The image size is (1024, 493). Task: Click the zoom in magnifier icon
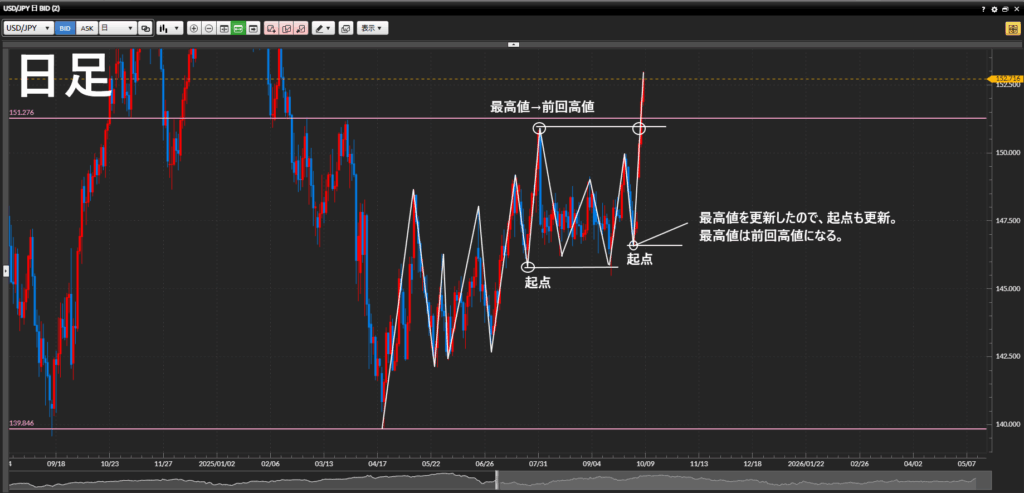pyautogui.click(x=194, y=28)
